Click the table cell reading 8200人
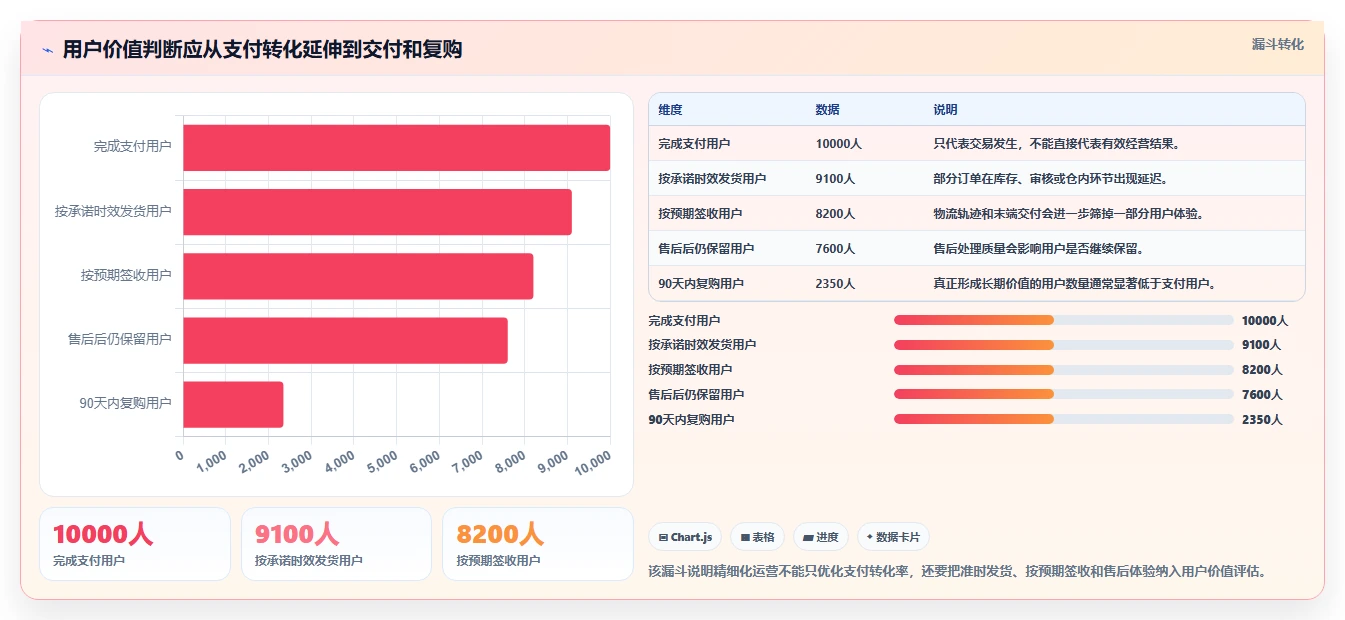Image resolution: width=1345 pixels, height=620 pixels. [x=835, y=214]
